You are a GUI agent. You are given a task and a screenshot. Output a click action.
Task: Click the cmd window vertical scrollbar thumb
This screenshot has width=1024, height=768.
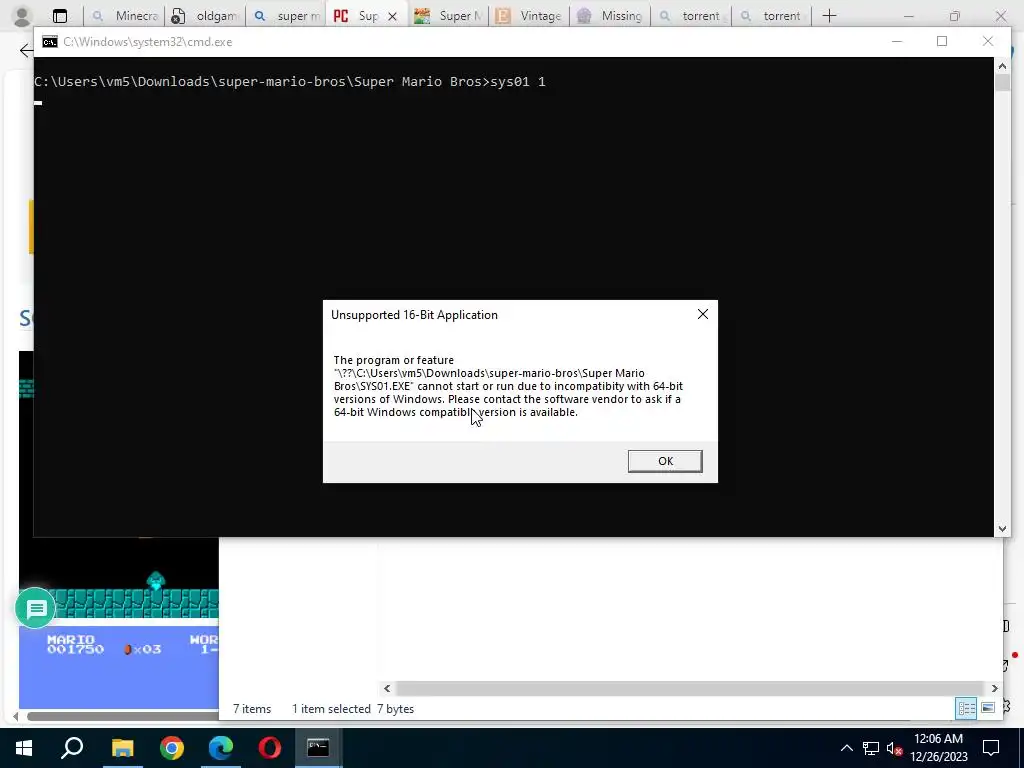[1002, 83]
